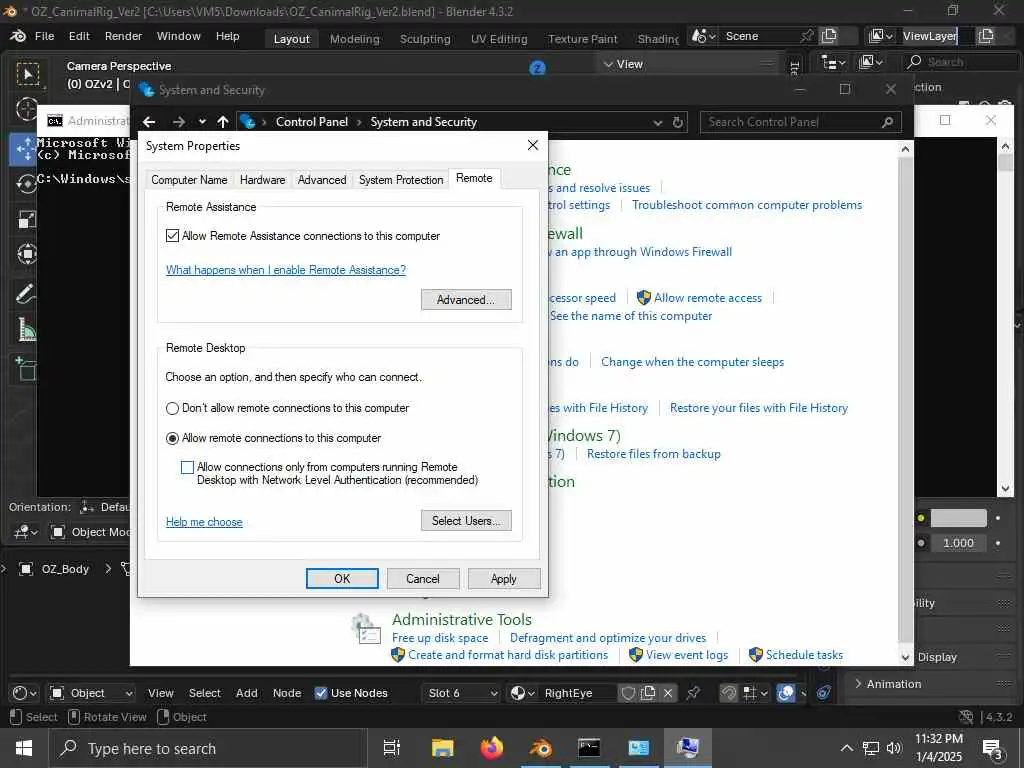Open the editor type dropdown in node editor
This screenshot has width=1024, height=768.
[25, 693]
